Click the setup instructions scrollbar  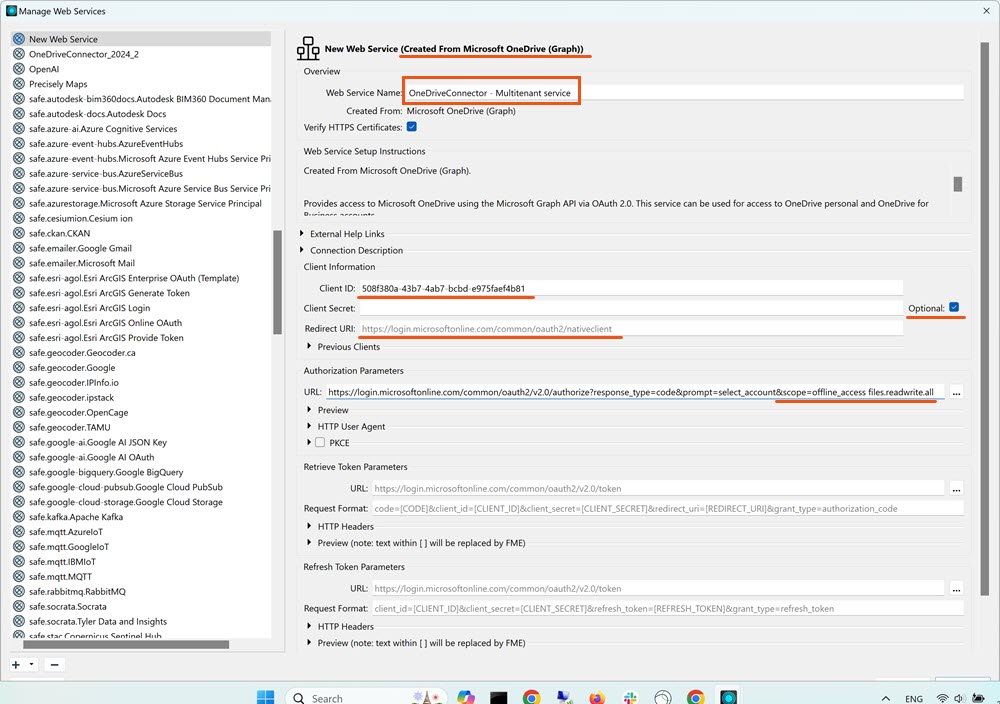pos(957,184)
